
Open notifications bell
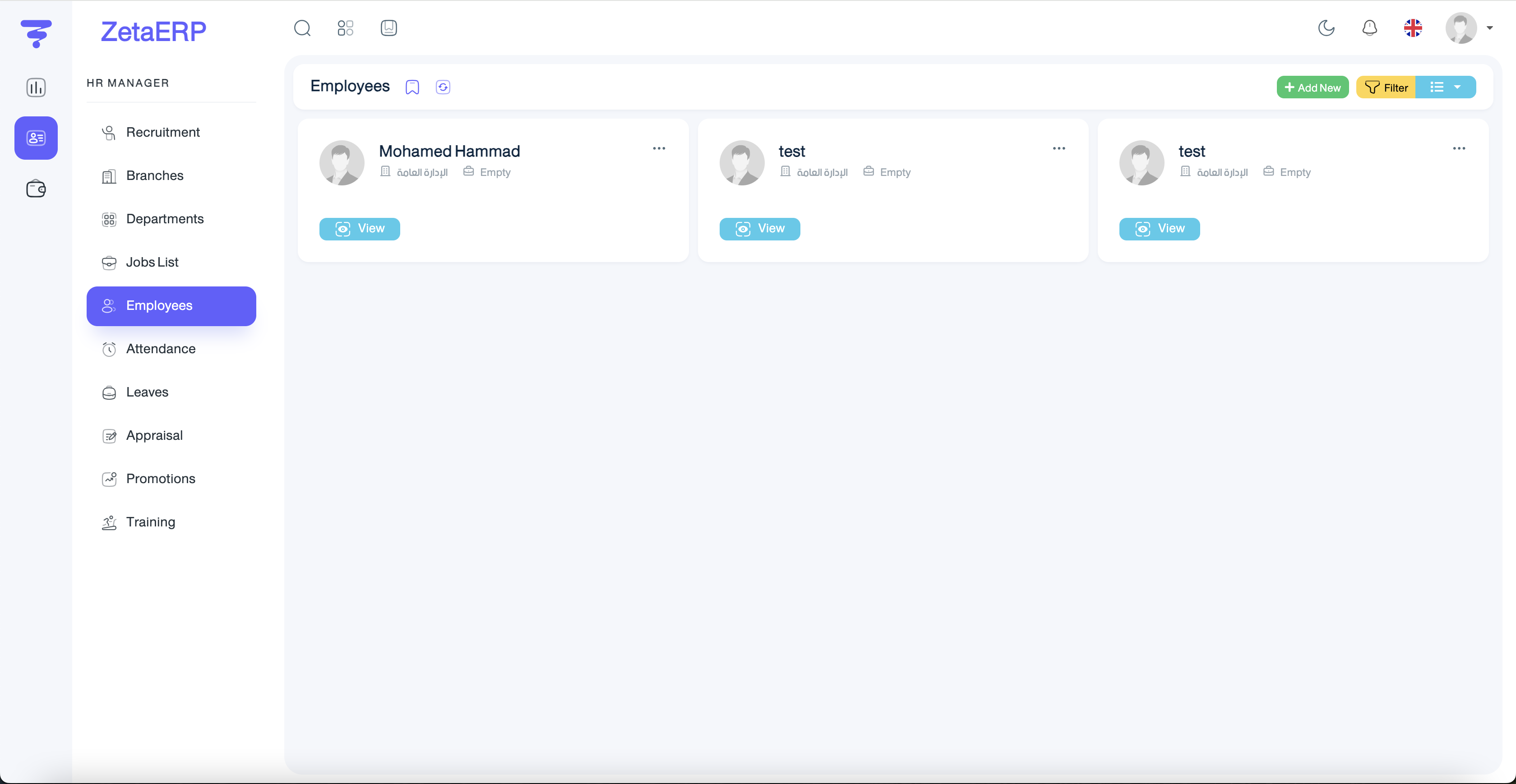click(x=1369, y=28)
